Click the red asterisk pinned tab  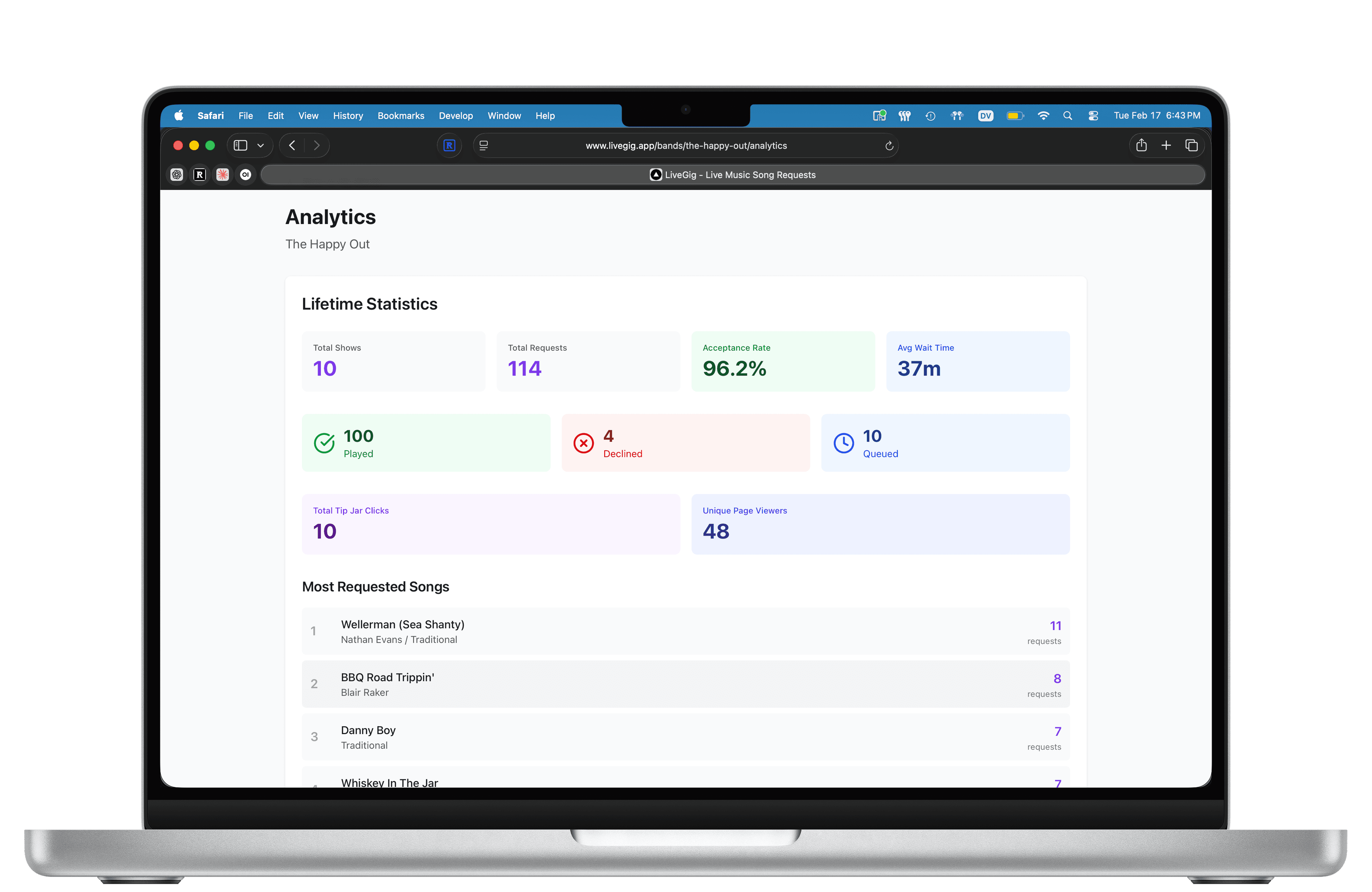point(223,175)
